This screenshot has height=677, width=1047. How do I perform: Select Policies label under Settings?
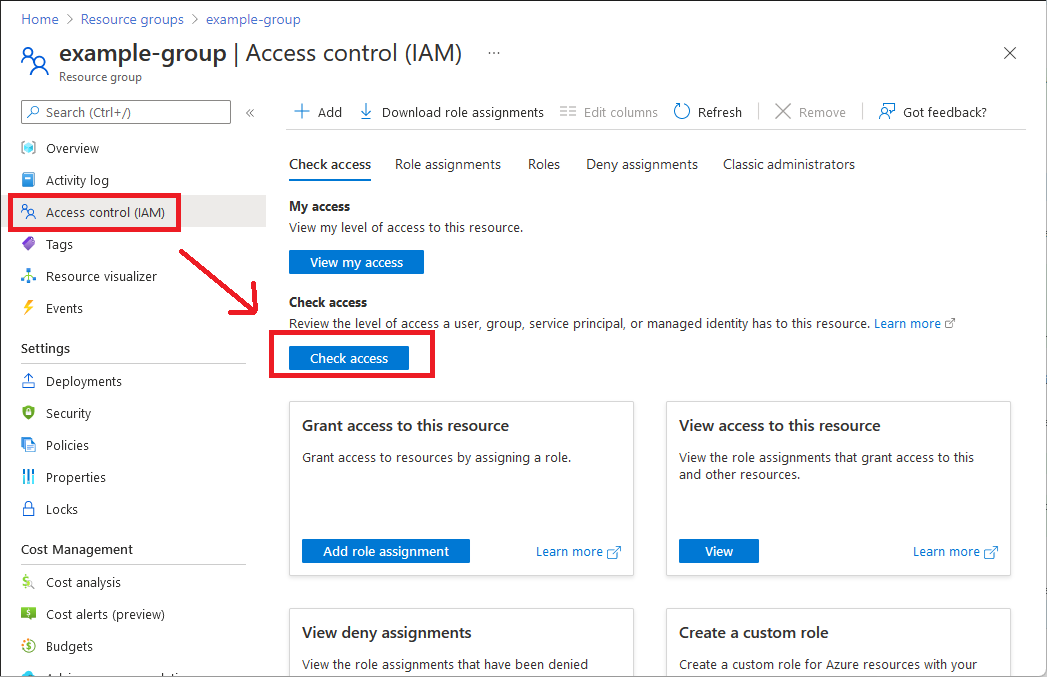pyautogui.click(x=67, y=445)
